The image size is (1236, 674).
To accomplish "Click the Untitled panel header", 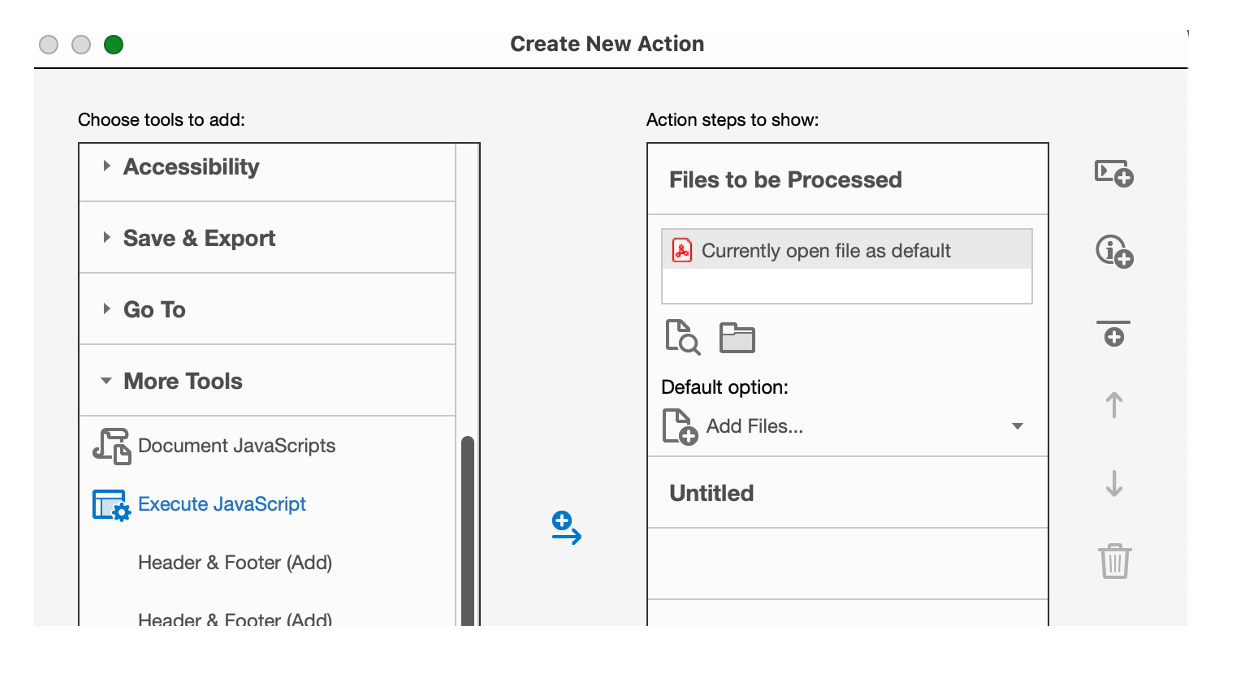I will click(712, 493).
